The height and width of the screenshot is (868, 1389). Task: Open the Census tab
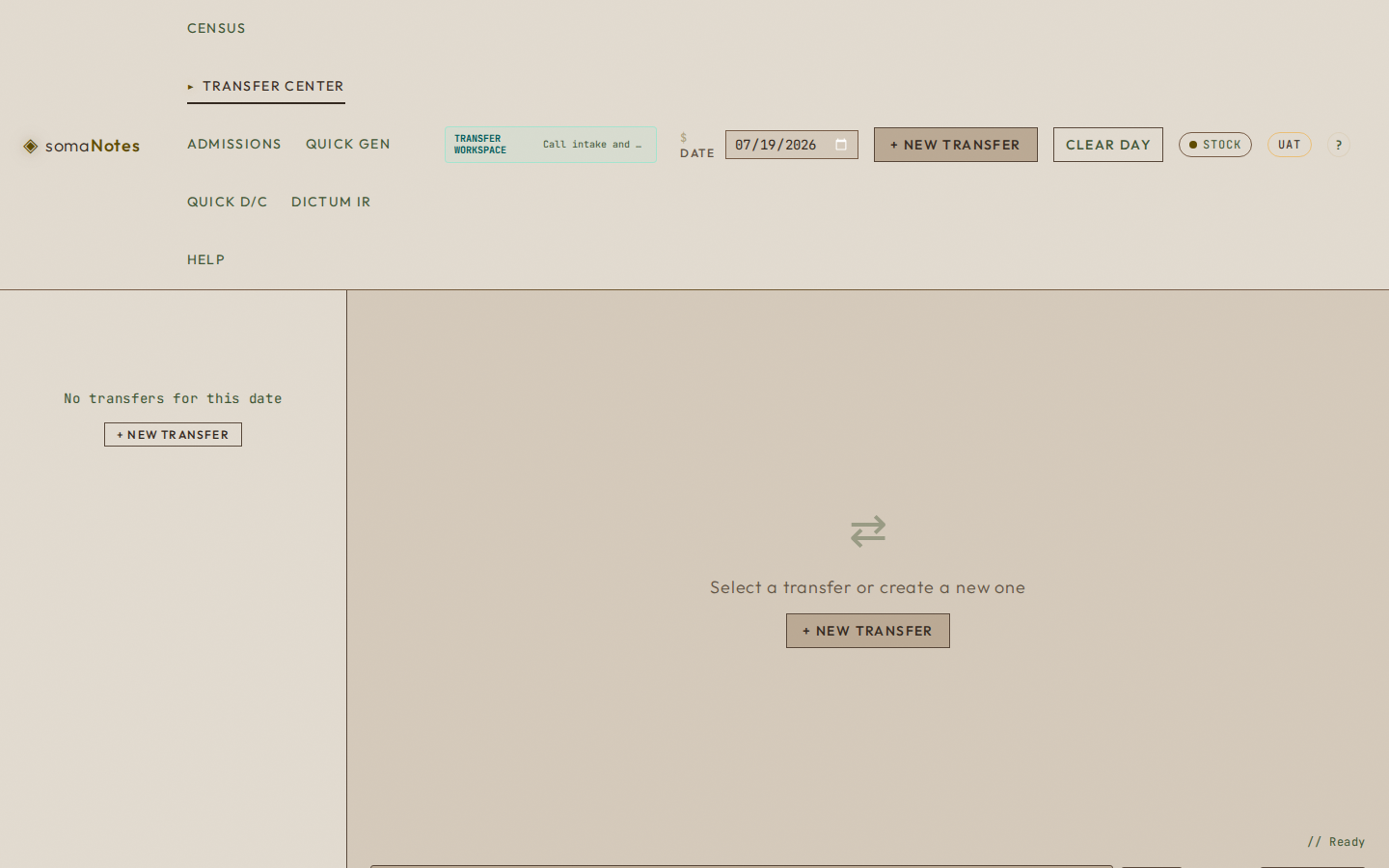[x=216, y=29]
